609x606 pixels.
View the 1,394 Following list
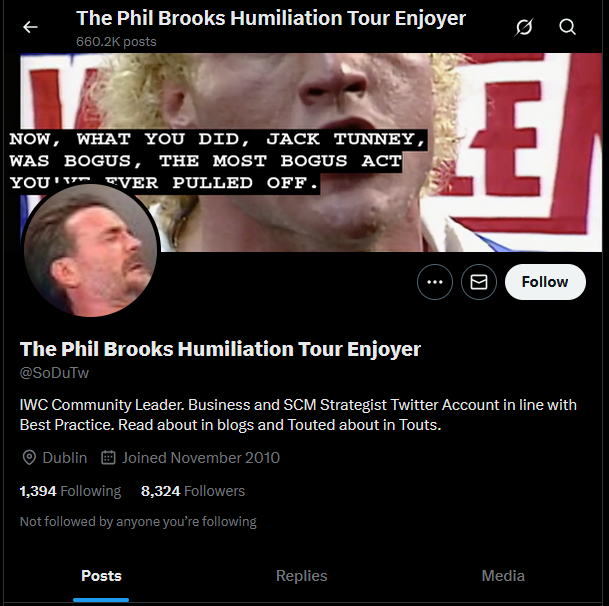coord(70,491)
